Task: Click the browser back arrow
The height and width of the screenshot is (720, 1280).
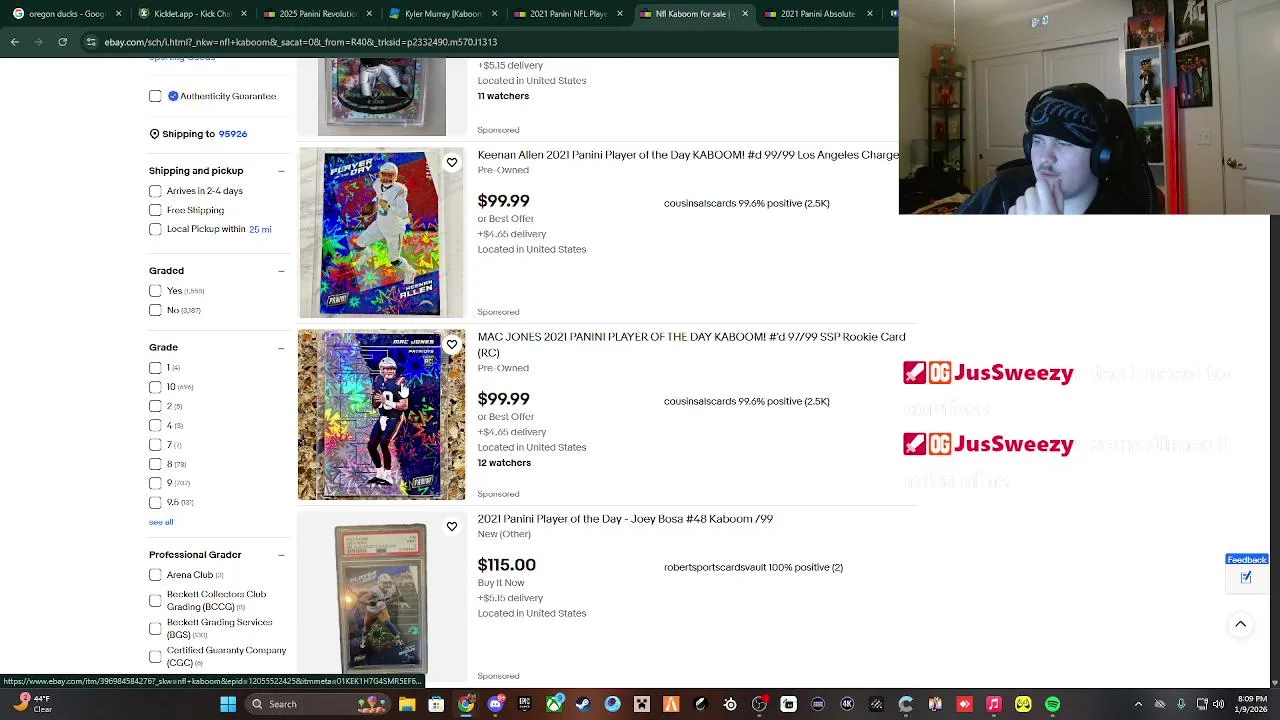Action: point(15,42)
